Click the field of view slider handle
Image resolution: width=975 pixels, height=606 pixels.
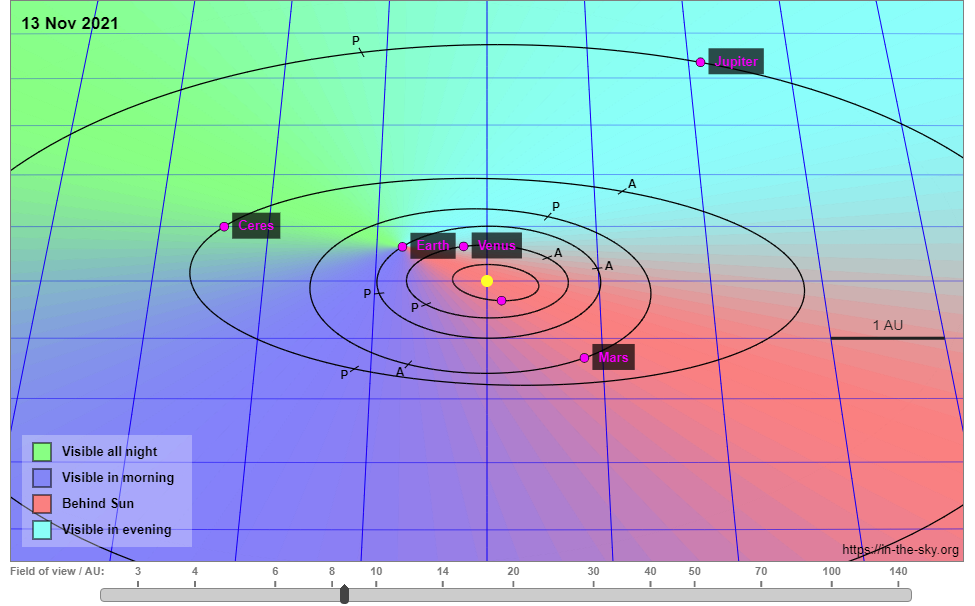point(344,594)
